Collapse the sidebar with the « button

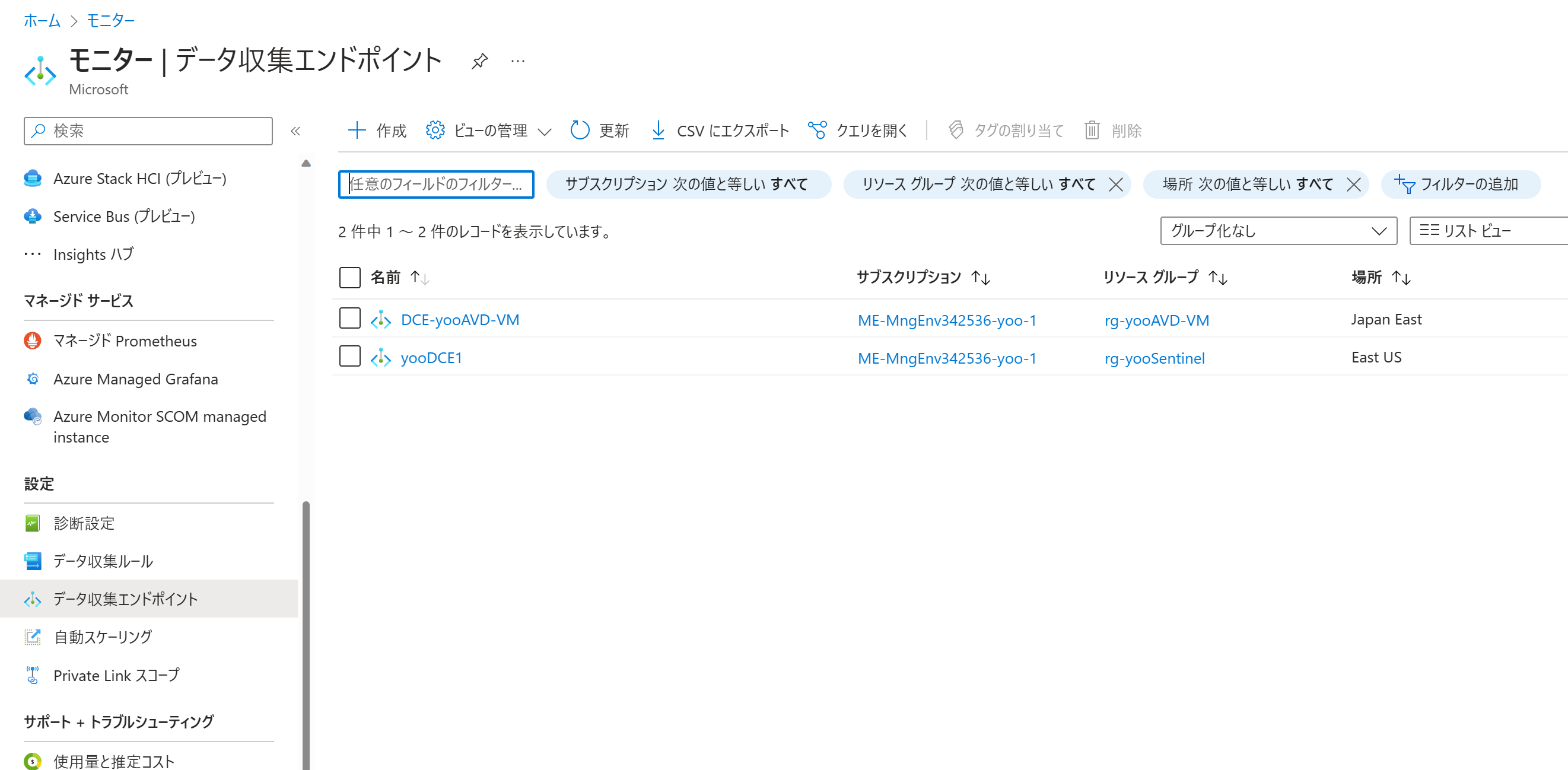pos(297,131)
